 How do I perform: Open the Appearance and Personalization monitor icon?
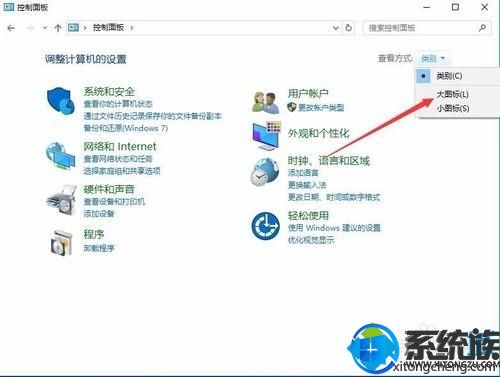pyautogui.click(x=267, y=136)
